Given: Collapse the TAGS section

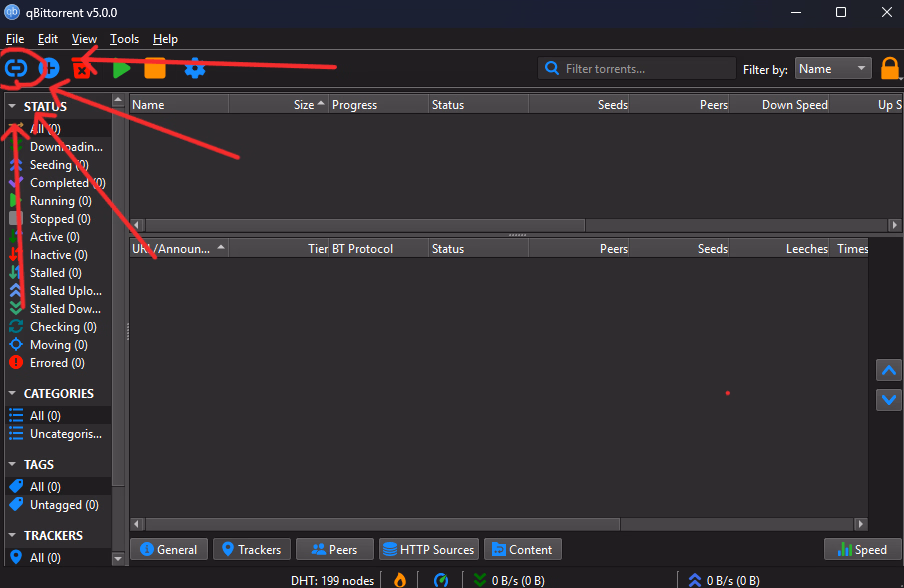Looking at the screenshot, I should click(x=12, y=465).
